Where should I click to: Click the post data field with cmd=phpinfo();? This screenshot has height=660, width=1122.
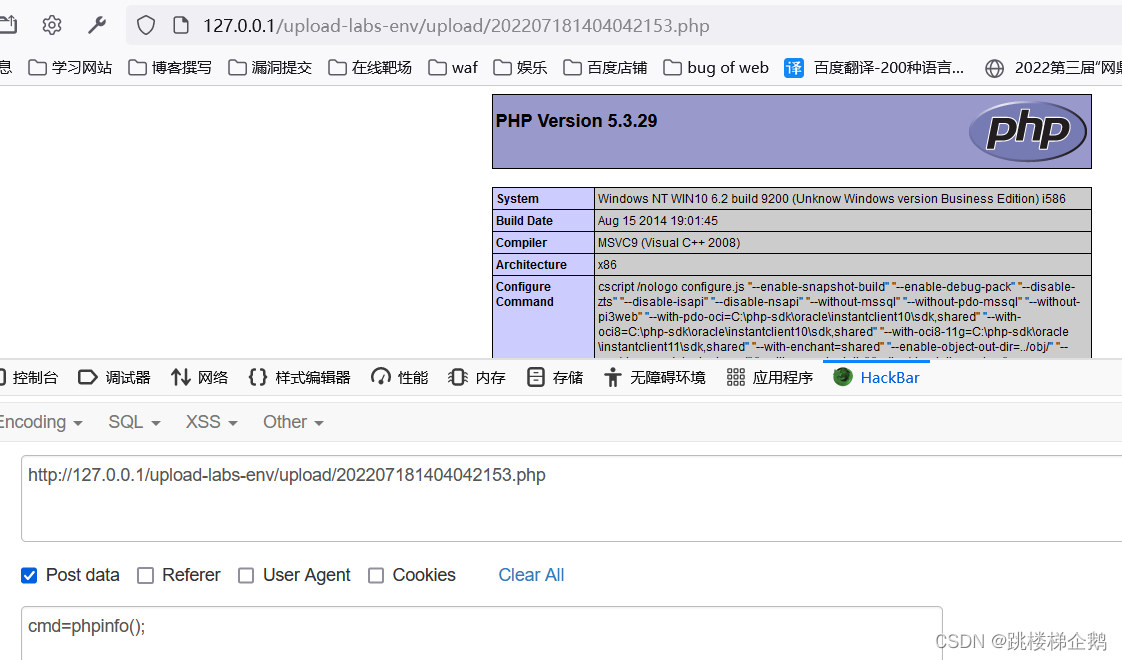tap(480, 628)
